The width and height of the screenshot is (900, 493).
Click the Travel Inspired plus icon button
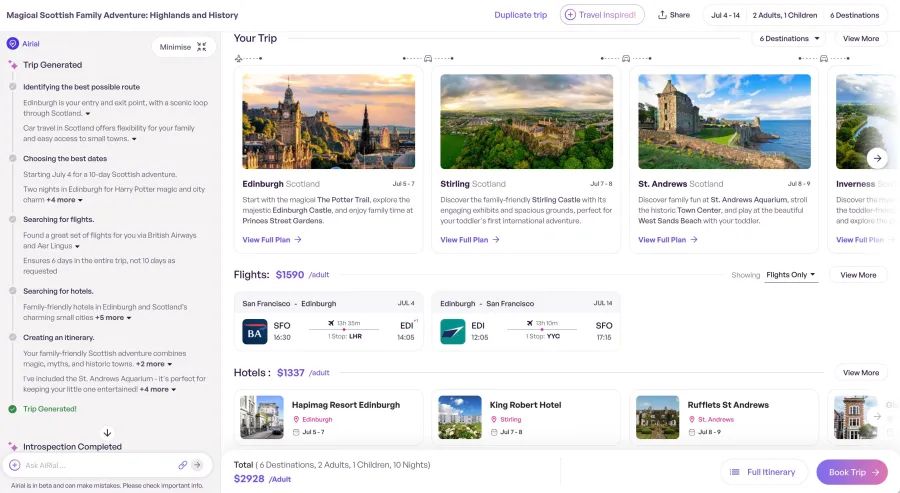pyautogui.click(x=570, y=15)
